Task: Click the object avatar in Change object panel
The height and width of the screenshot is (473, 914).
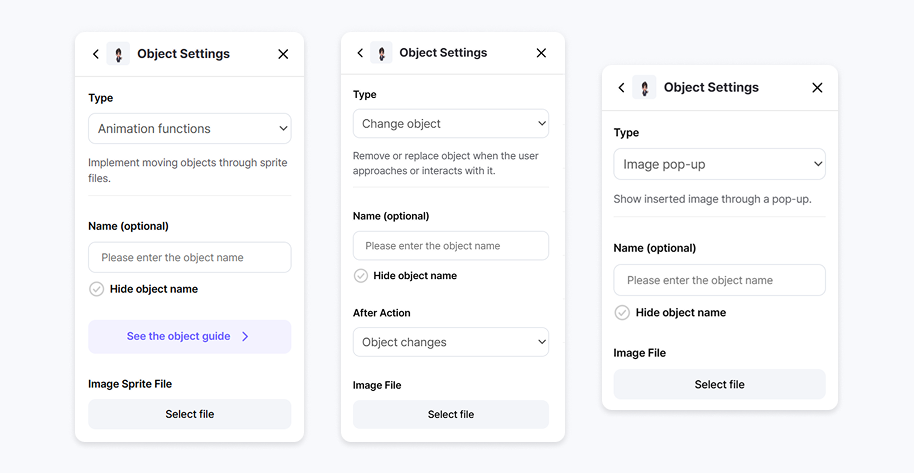Action: point(381,53)
